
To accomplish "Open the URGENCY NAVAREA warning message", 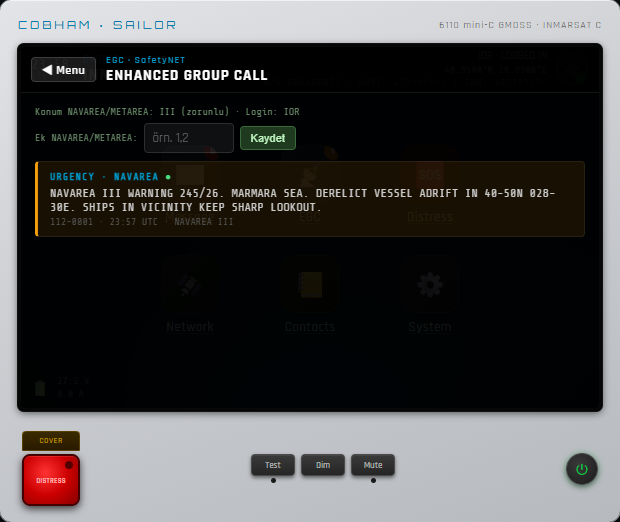I will click(x=310, y=199).
